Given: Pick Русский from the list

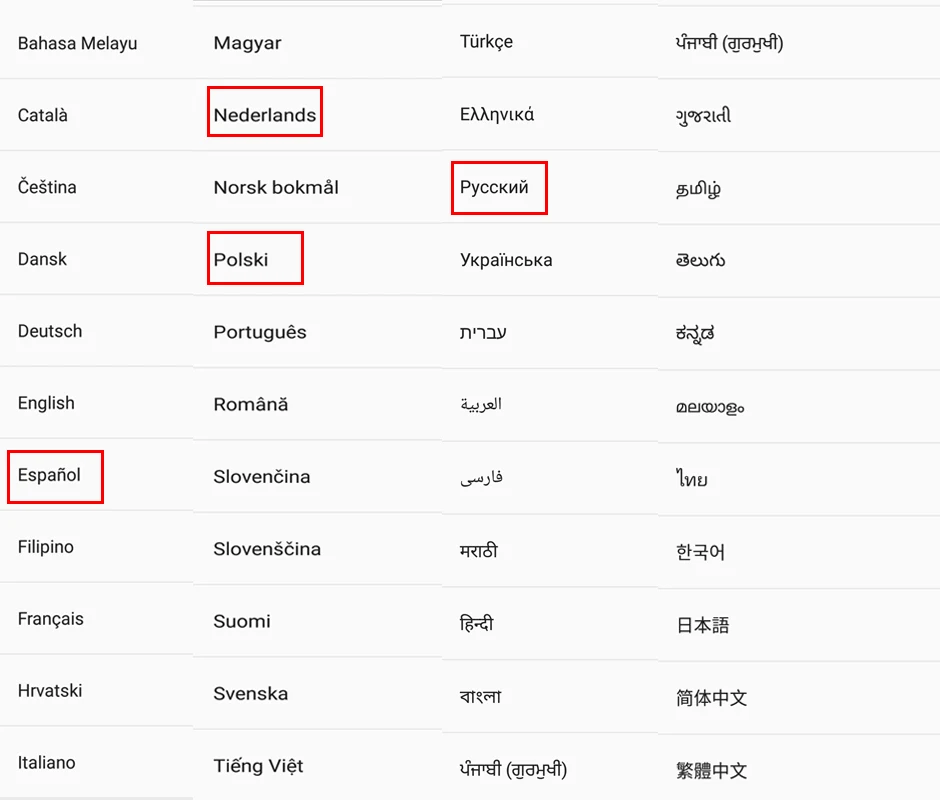Looking at the screenshot, I should [494, 187].
